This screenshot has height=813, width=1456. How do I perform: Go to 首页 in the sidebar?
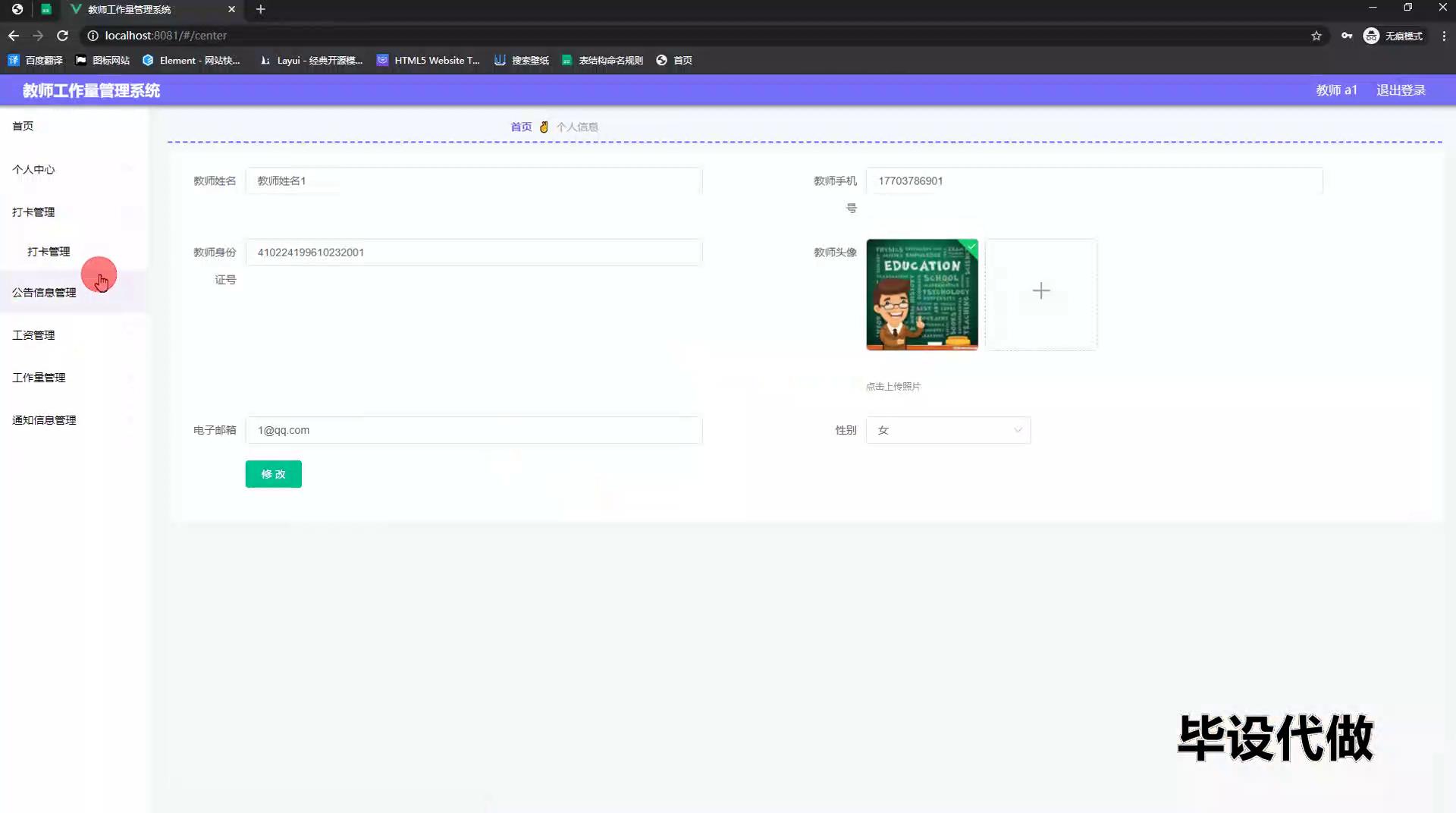pos(23,126)
